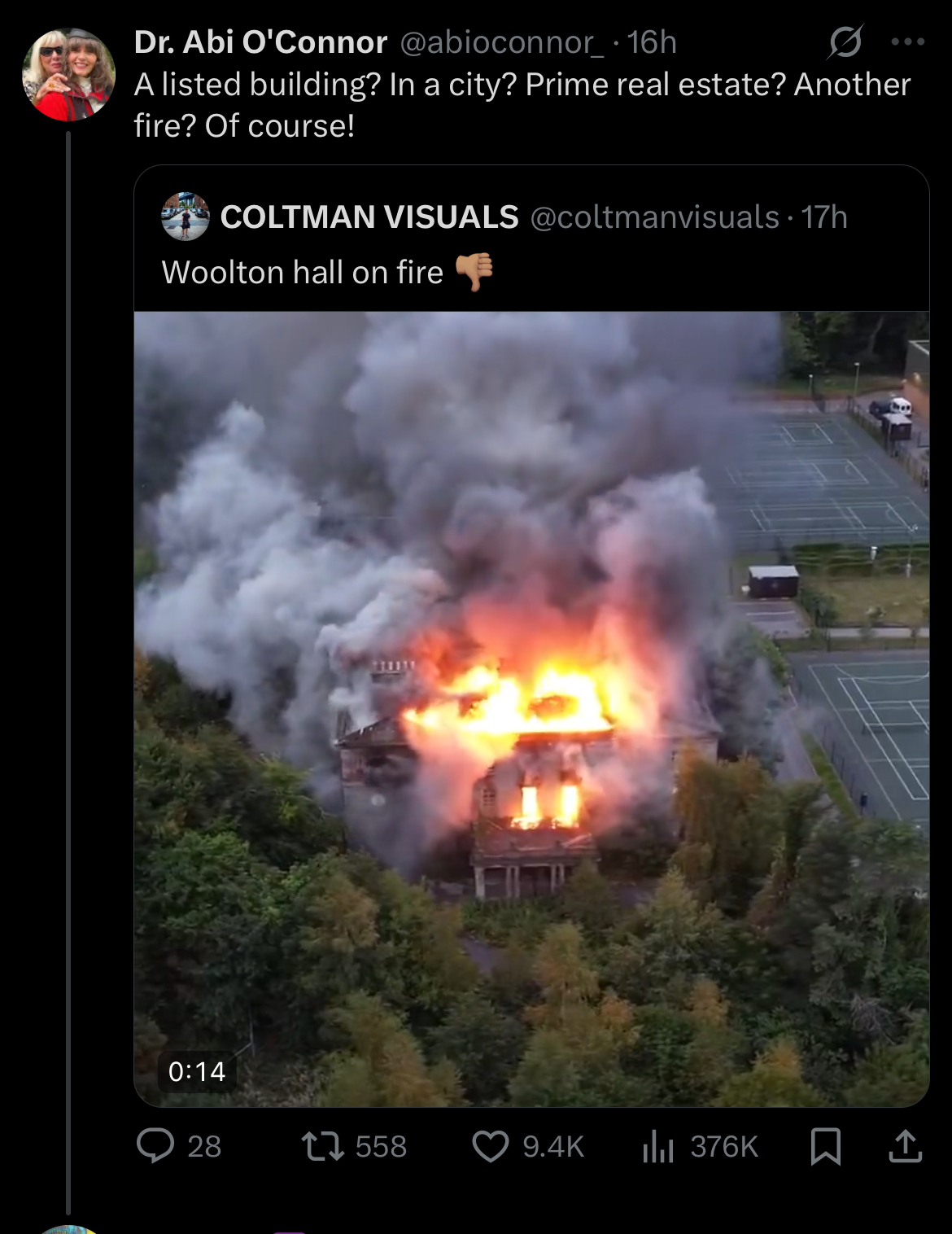View post analytics bar chart icon
Image resolution: width=952 pixels, height=1234 pixels.
(658, 1146)
